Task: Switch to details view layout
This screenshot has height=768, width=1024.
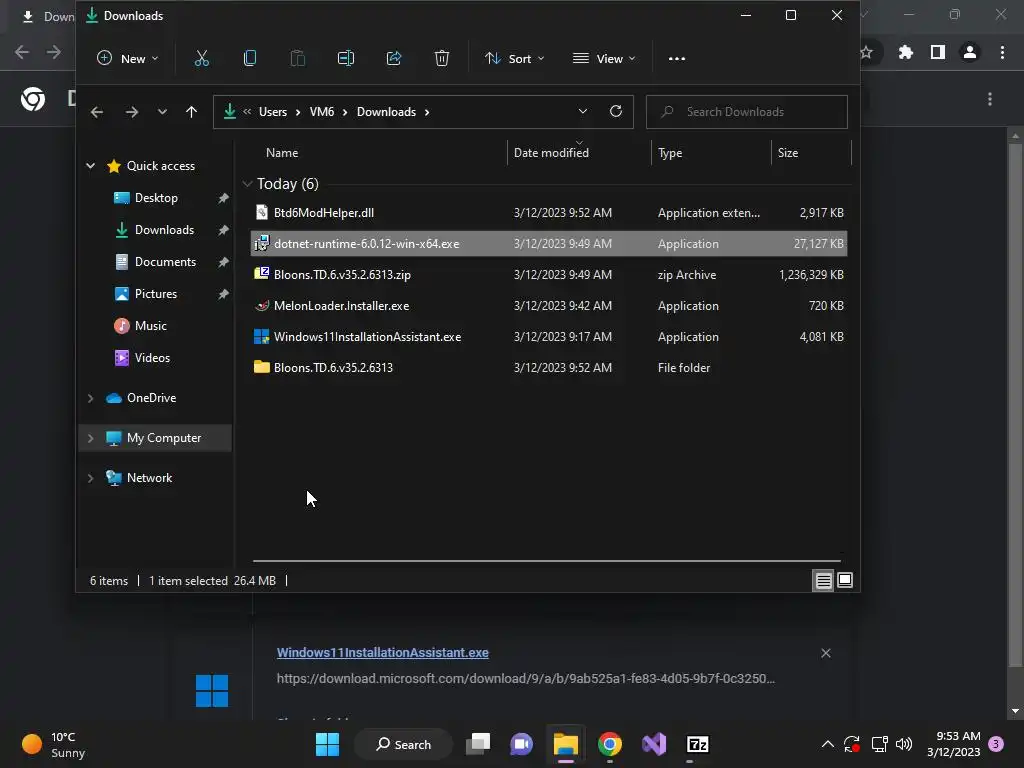Action: pos(824,580)
